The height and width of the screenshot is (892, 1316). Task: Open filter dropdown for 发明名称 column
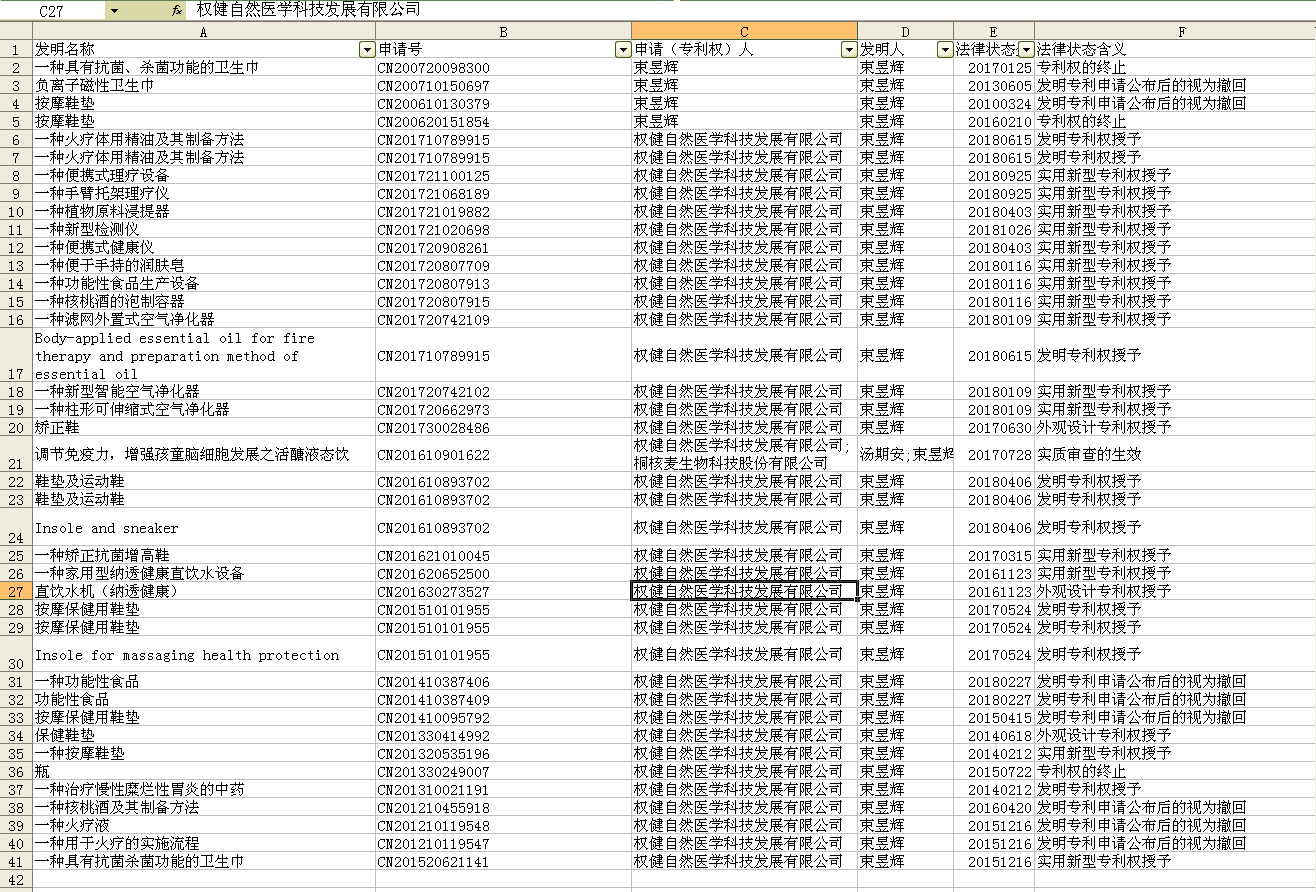[366, 50]
